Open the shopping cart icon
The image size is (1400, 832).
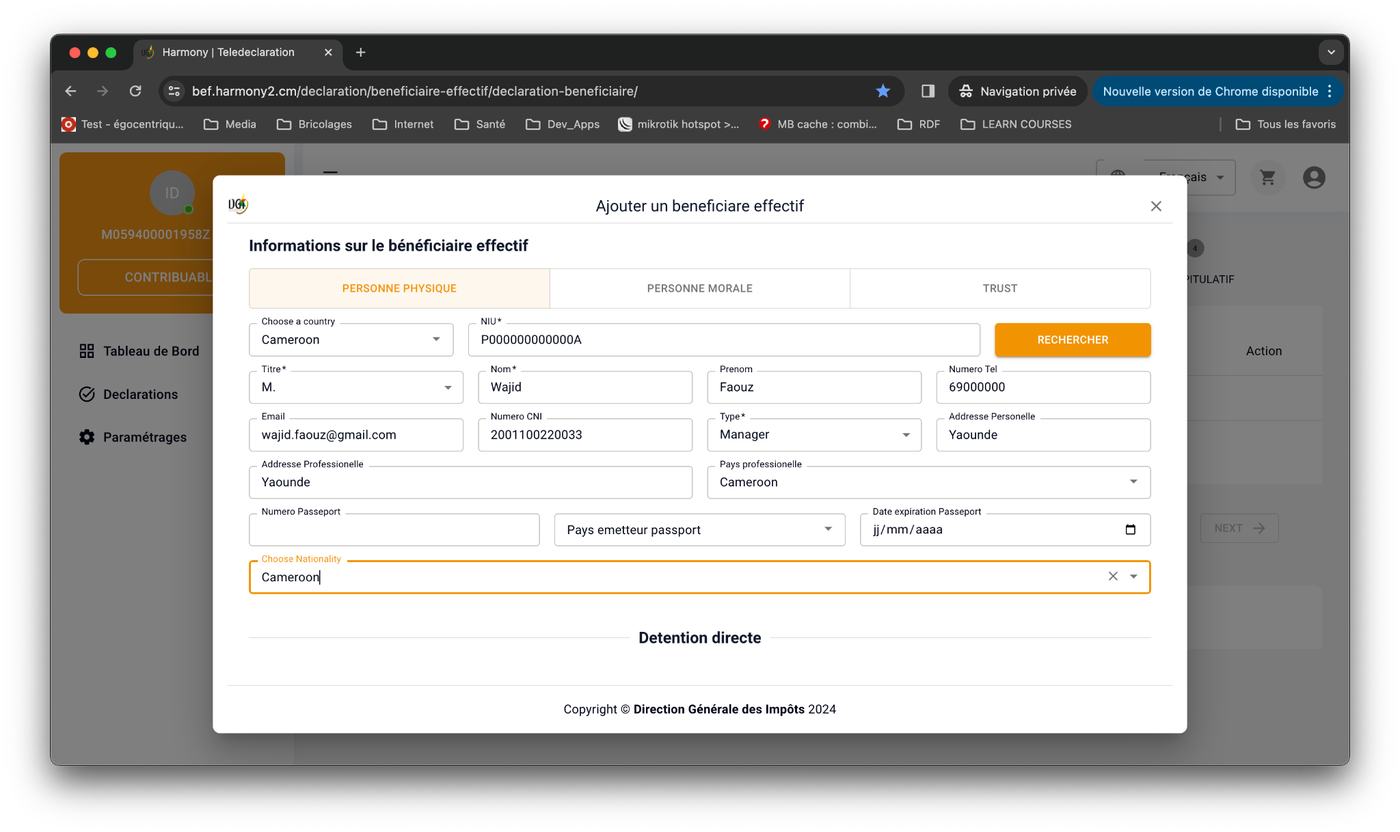(x=1268, y=178)
